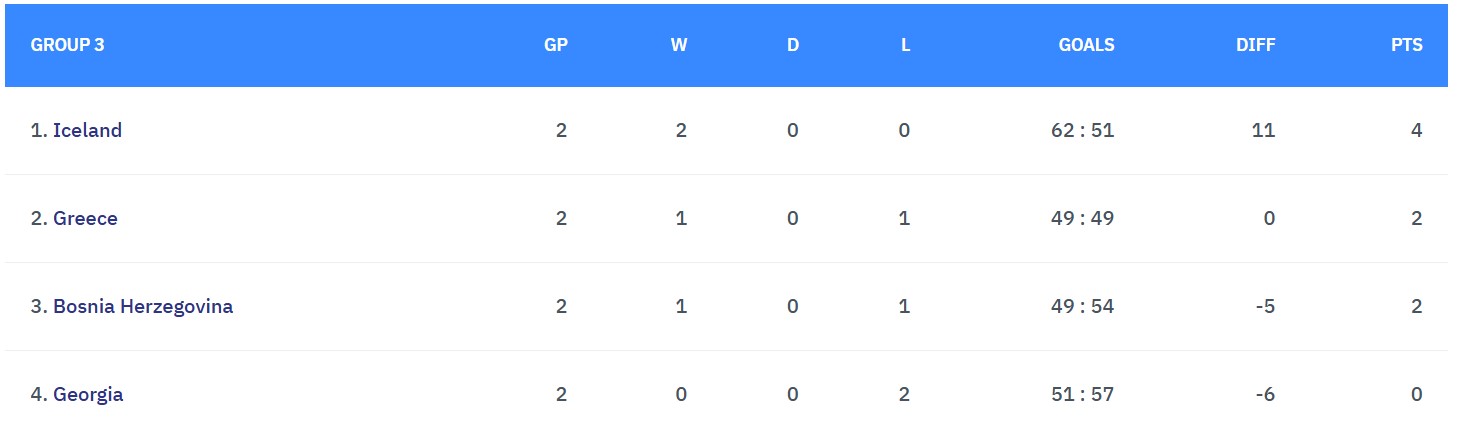Click the D column header
The width and height of the screenshot is (1462, 432).
pos(793,45)
